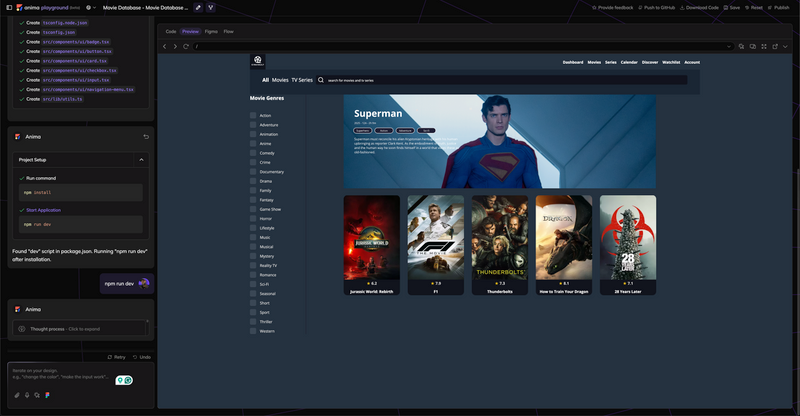Check the Mystery genre checkbox
800x416 pixels.
coord(253,256)
